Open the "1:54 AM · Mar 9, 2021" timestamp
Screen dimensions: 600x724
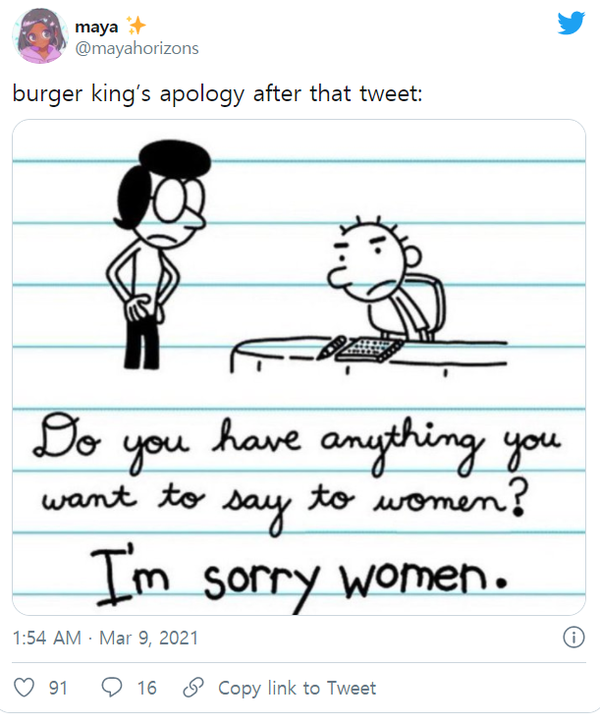click(106, 637)
